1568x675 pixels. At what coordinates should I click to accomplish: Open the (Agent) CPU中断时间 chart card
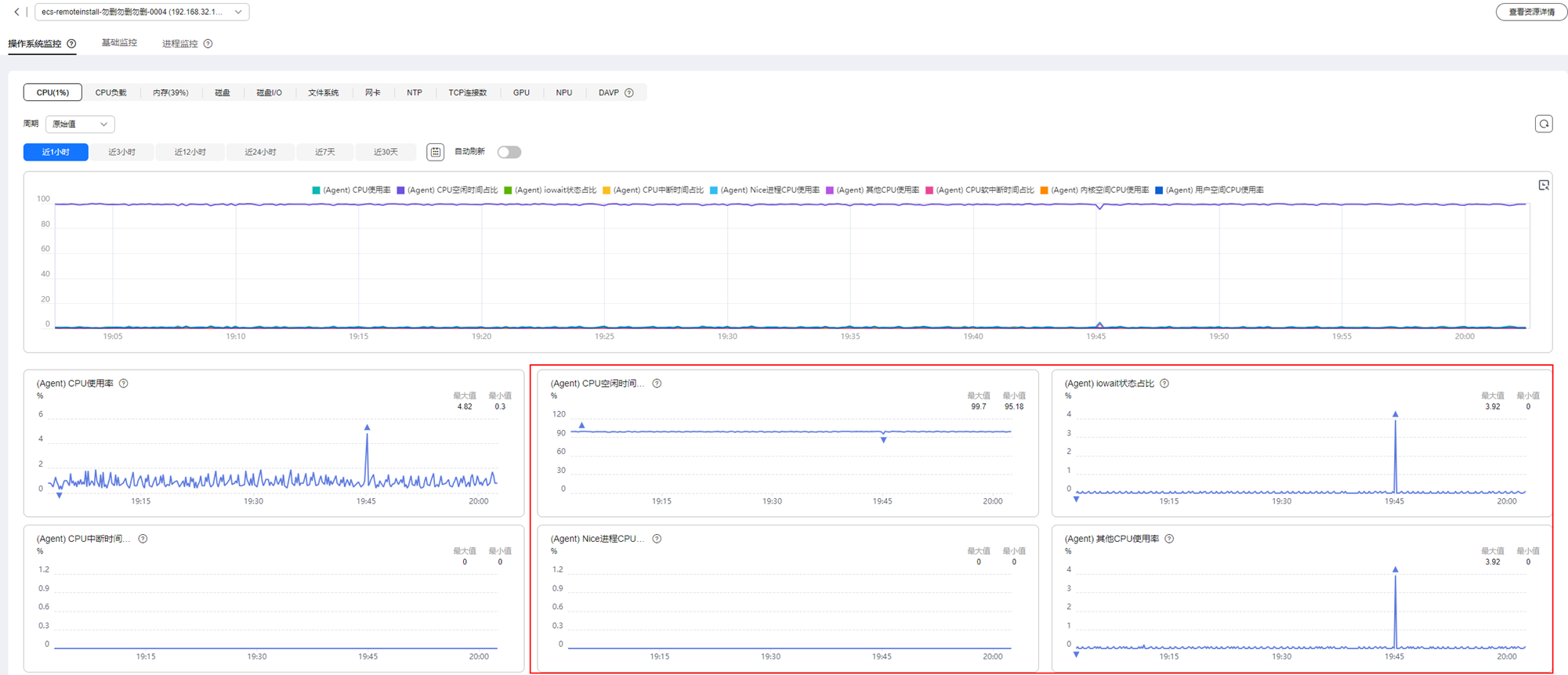click(x=273, y=598)
